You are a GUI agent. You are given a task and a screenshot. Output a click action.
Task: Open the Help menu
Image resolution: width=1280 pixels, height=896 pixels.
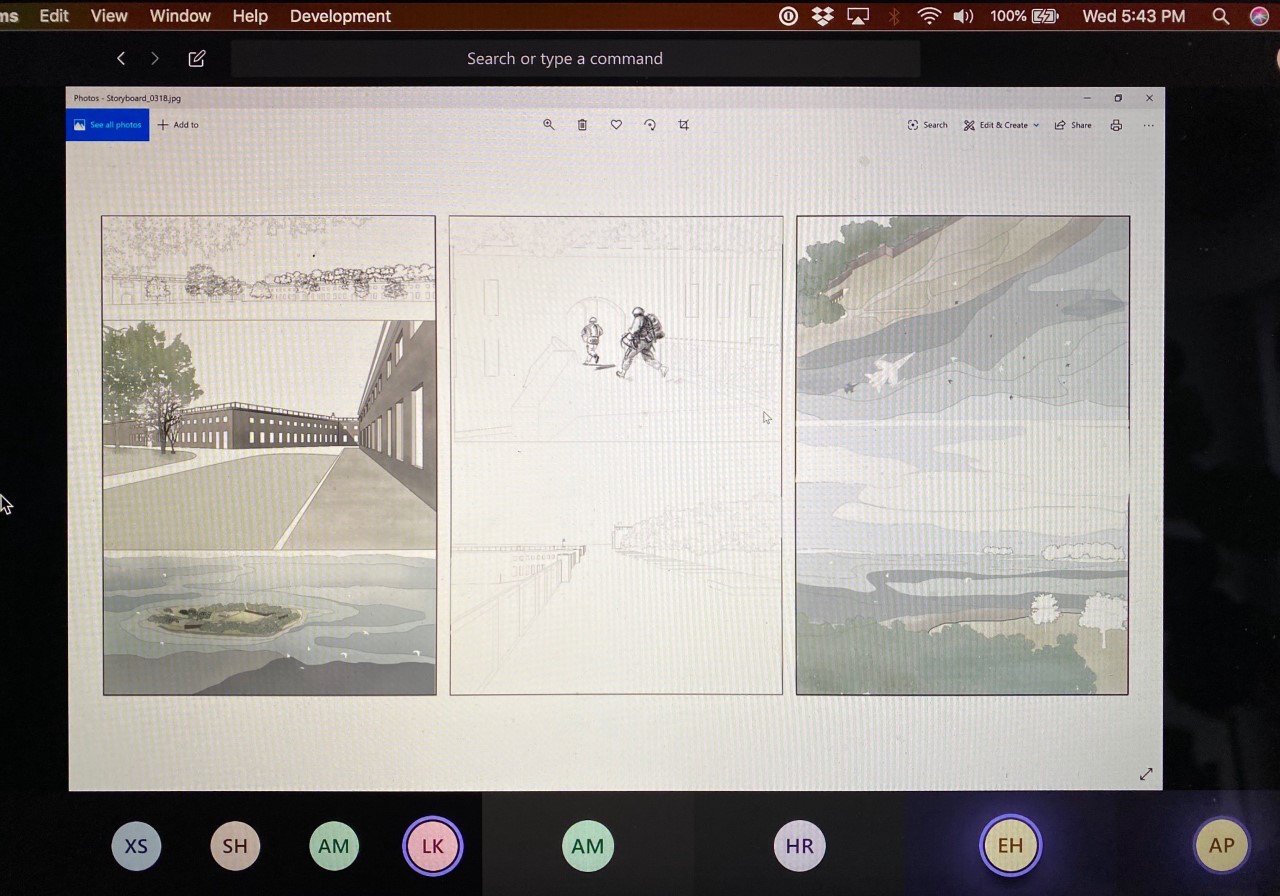[250, 16]
